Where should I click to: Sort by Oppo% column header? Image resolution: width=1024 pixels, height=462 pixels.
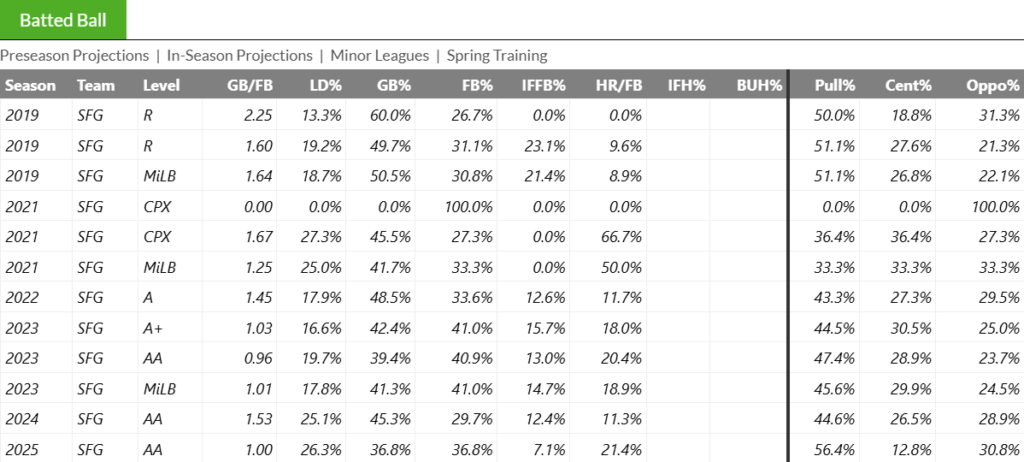point(986,86)
